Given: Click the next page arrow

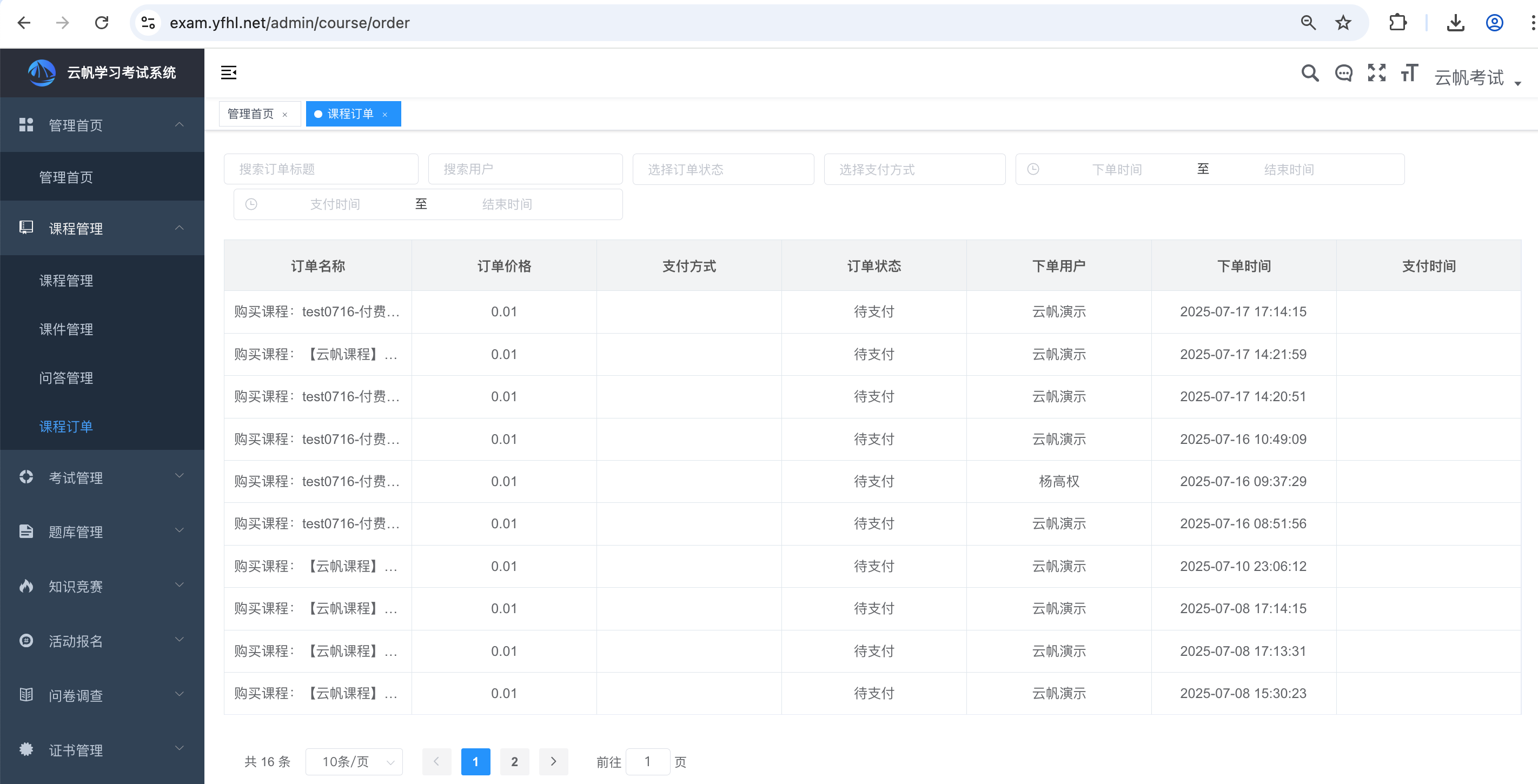Looking at the screenshot, I should click(x=553, y=761).
